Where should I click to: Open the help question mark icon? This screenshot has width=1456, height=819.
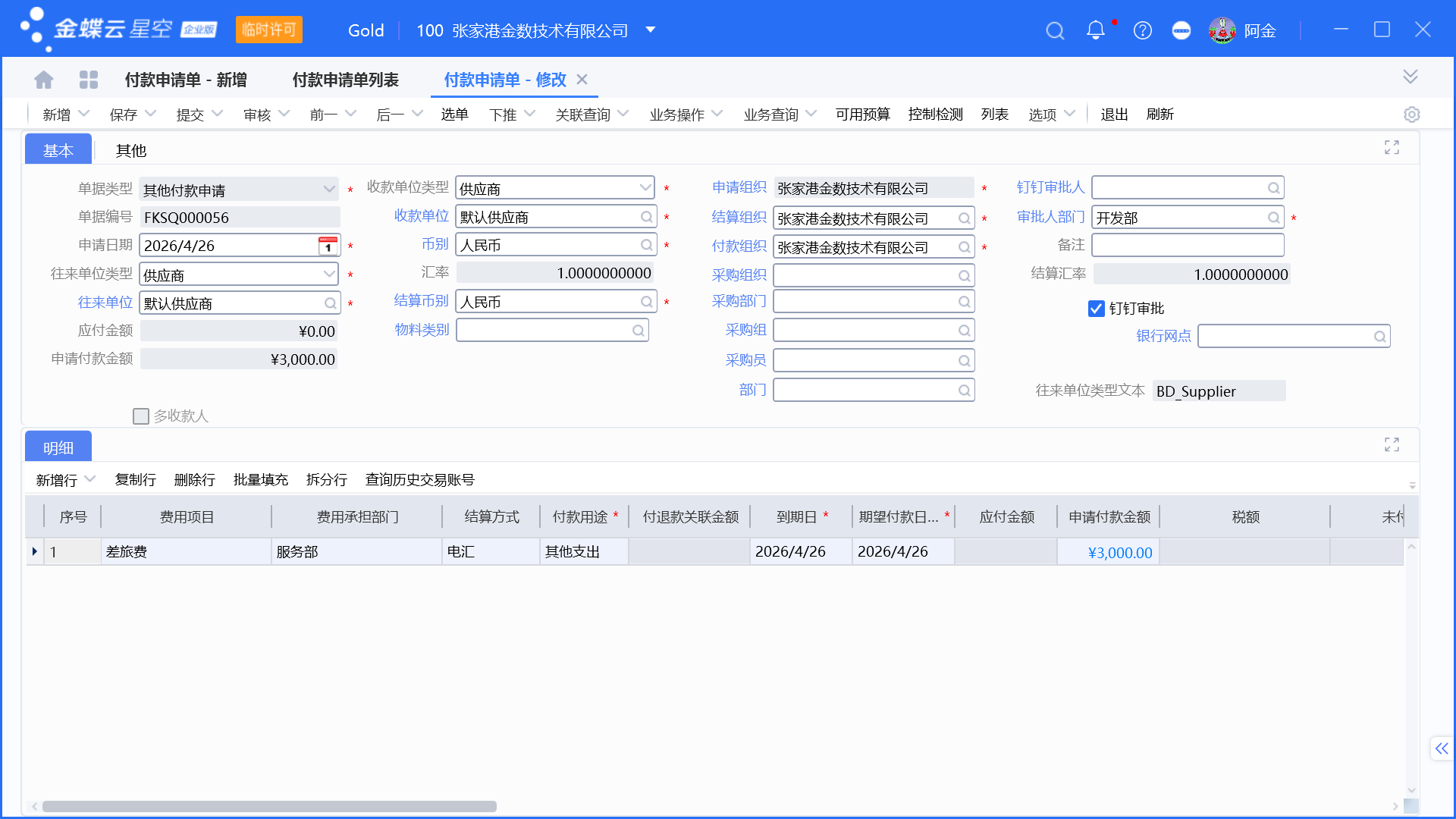(x=1143, y=30)
